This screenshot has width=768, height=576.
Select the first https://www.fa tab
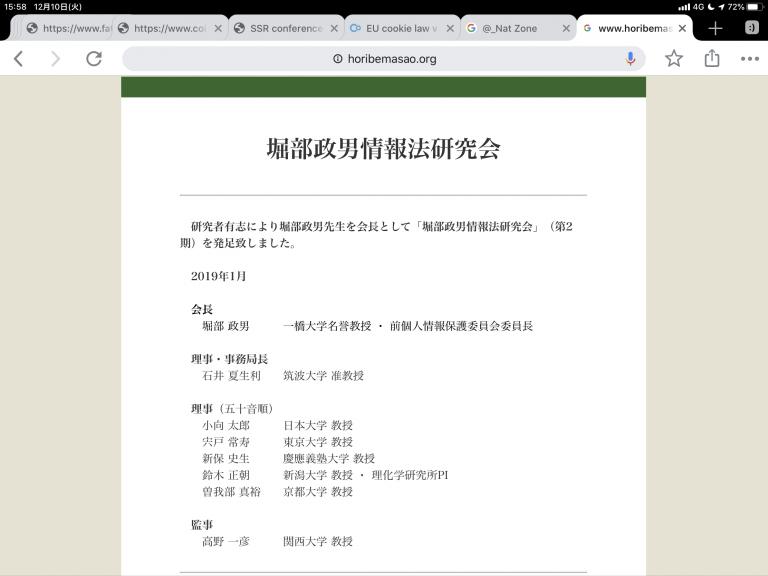pos(69,28)
